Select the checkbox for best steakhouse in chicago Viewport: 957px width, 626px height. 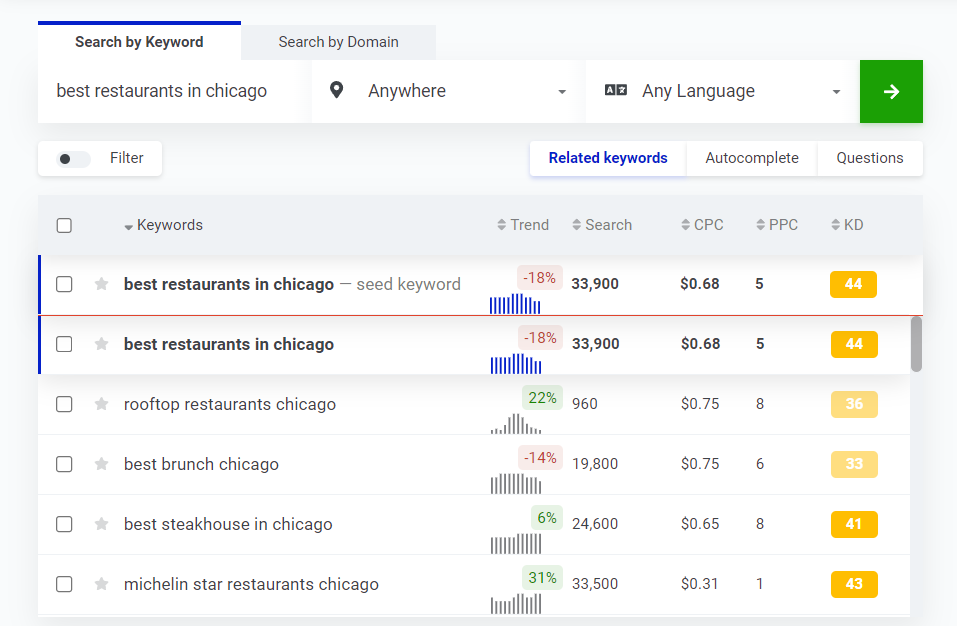64,524
